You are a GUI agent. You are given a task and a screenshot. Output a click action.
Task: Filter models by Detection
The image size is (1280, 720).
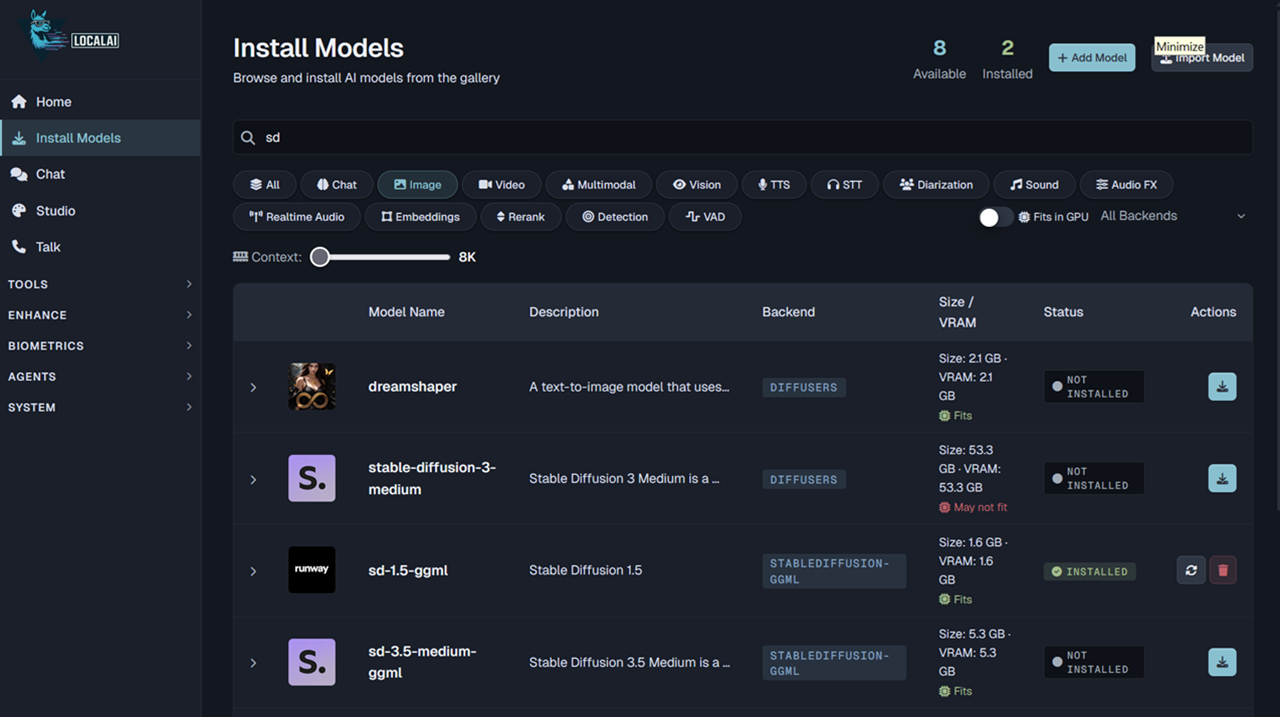616,217
